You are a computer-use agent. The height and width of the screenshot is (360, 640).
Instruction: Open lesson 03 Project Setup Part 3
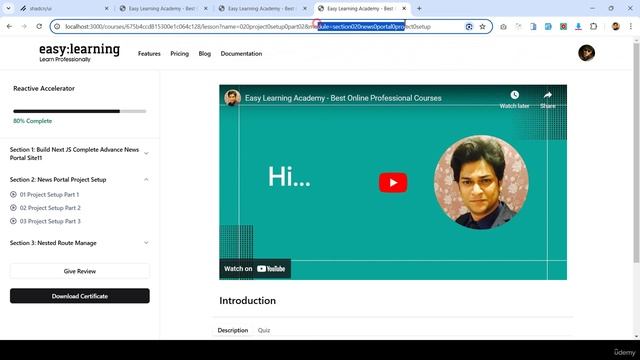[x=50, y=221]
